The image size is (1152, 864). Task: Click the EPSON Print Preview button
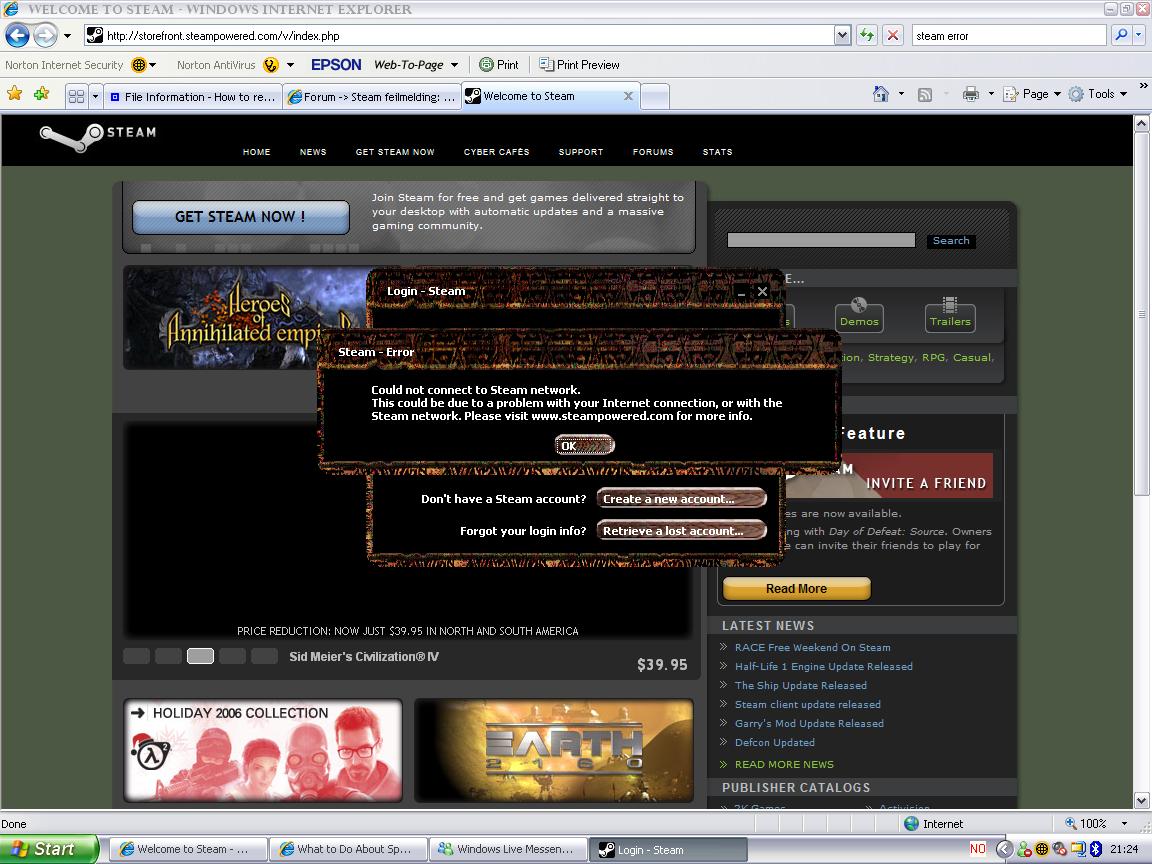tap(579, 65)
